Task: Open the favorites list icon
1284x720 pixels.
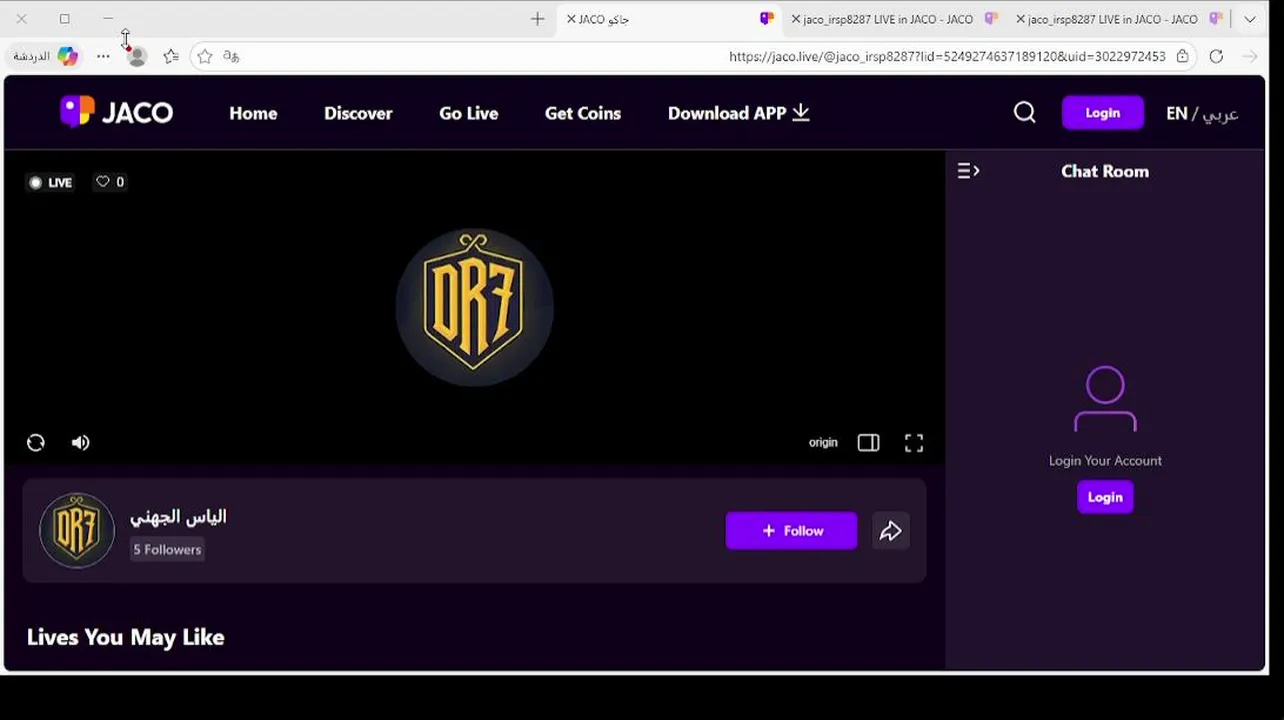Action: (171, 56)
